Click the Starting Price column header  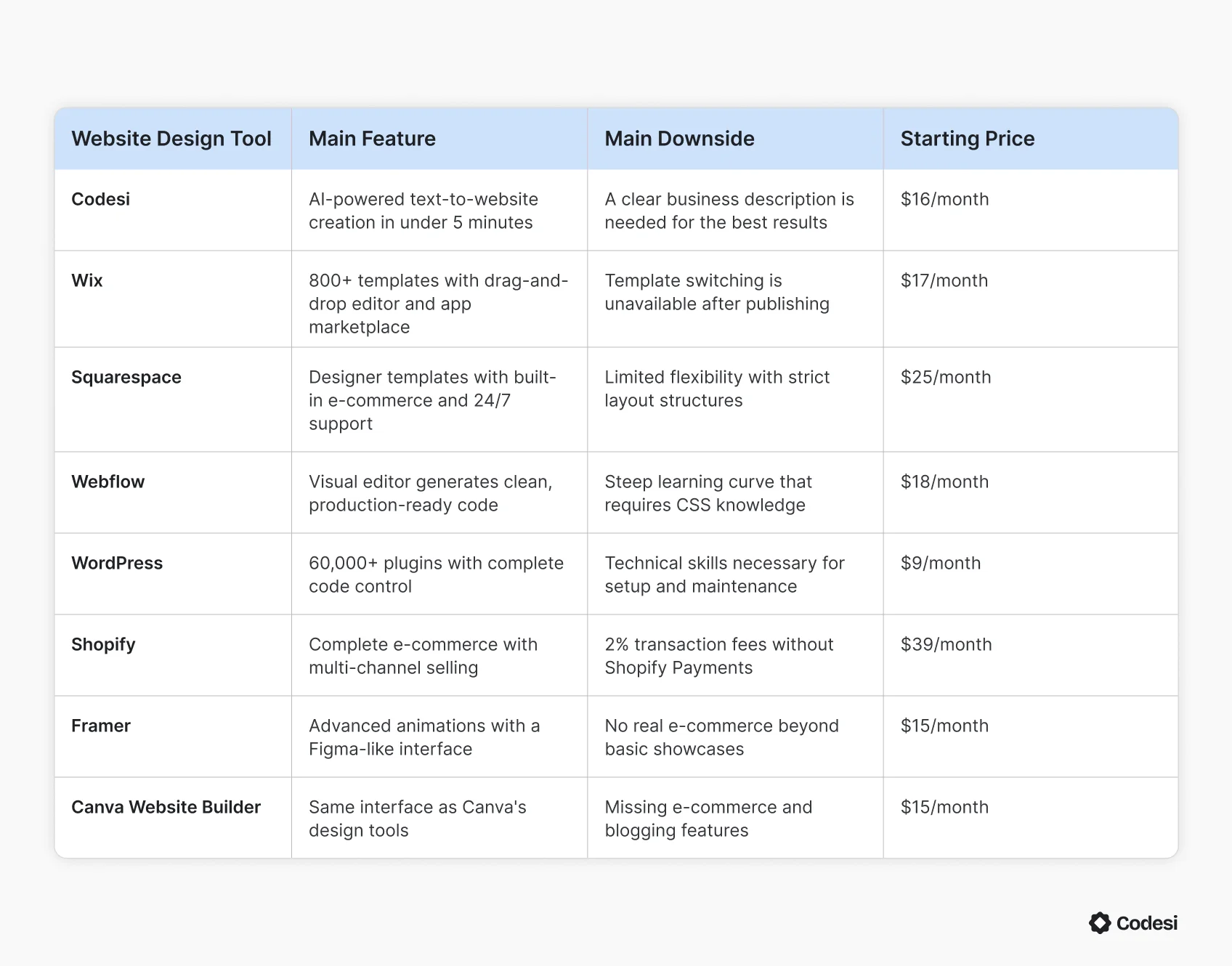point(967,139)
